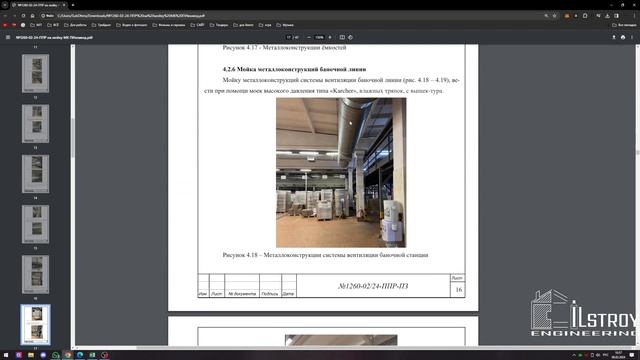Viewport: 640px width, 360px height.
Task: Edit the PDF page number field
Action: click(289, 37)
